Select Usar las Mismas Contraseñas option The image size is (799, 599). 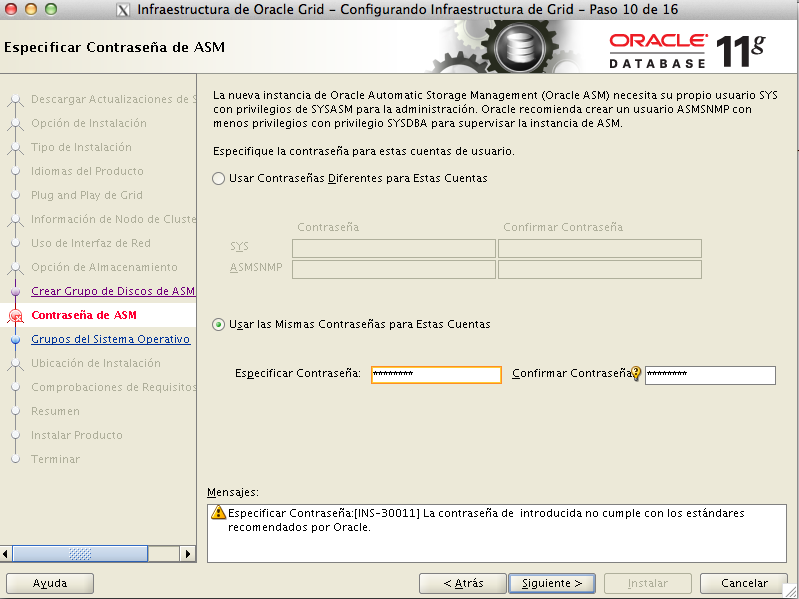coord(219,324)
